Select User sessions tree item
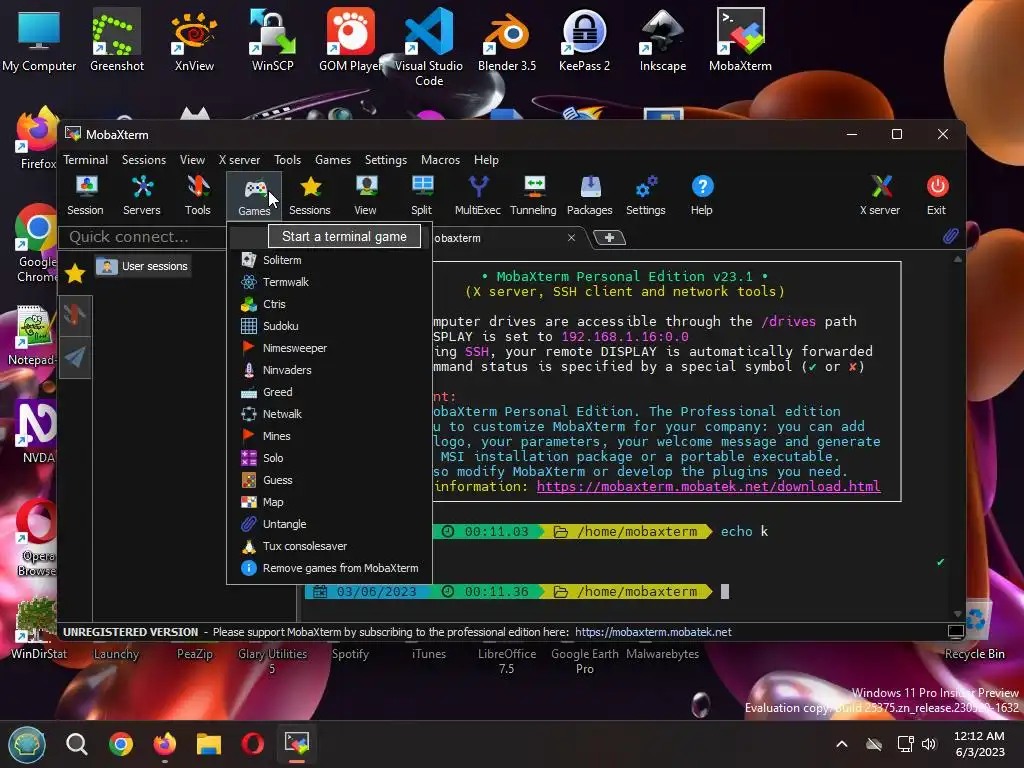The image size is (1024, 768). (144, 266)
